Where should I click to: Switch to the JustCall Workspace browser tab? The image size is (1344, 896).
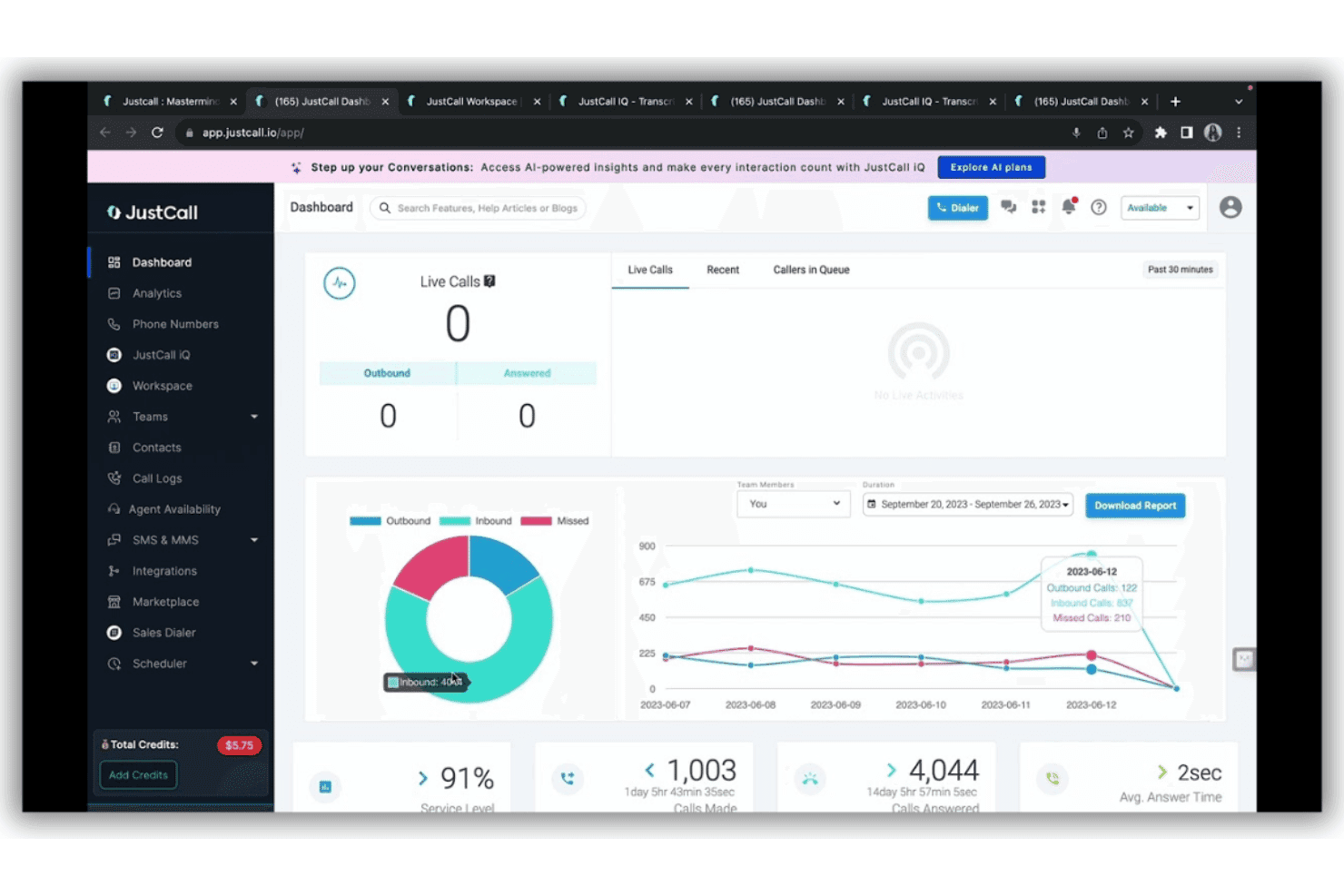pyautogui.click(x=473, y=102)
